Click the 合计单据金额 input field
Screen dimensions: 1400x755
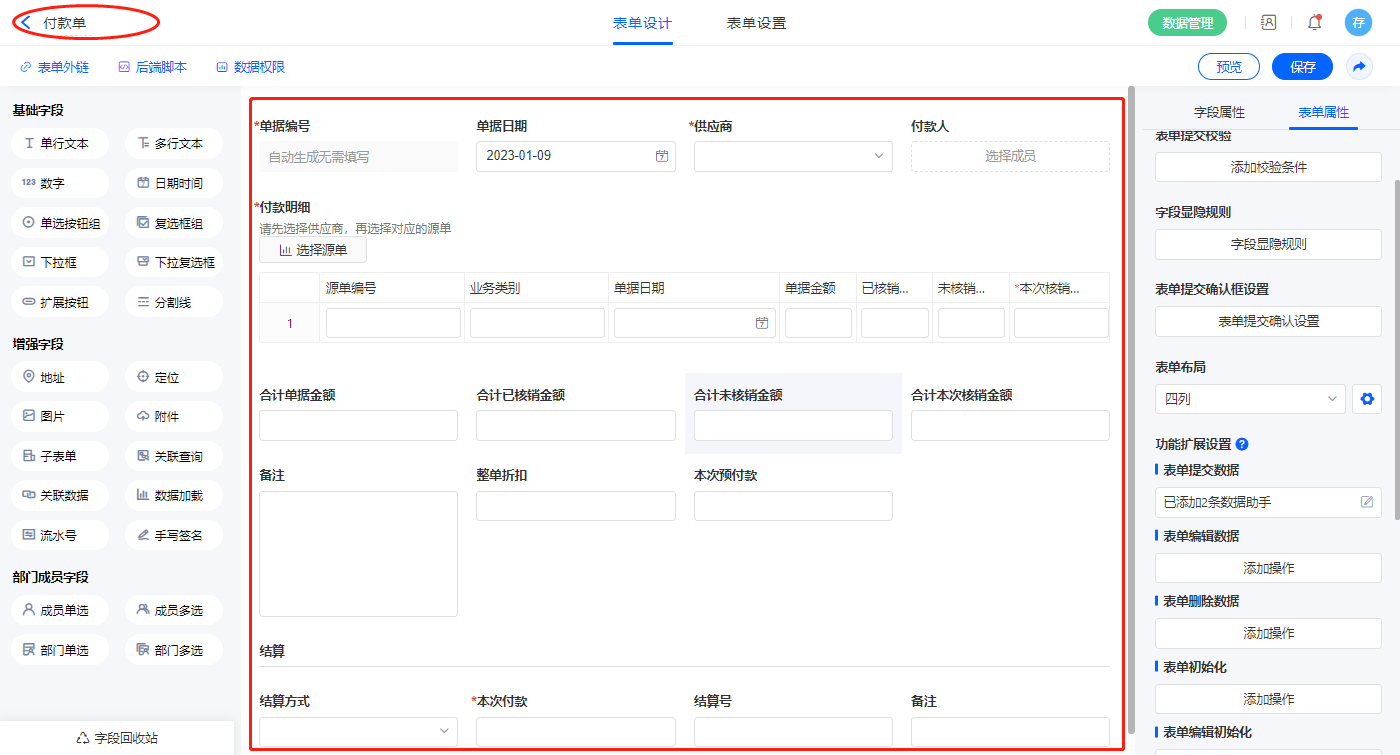(358, 426)
